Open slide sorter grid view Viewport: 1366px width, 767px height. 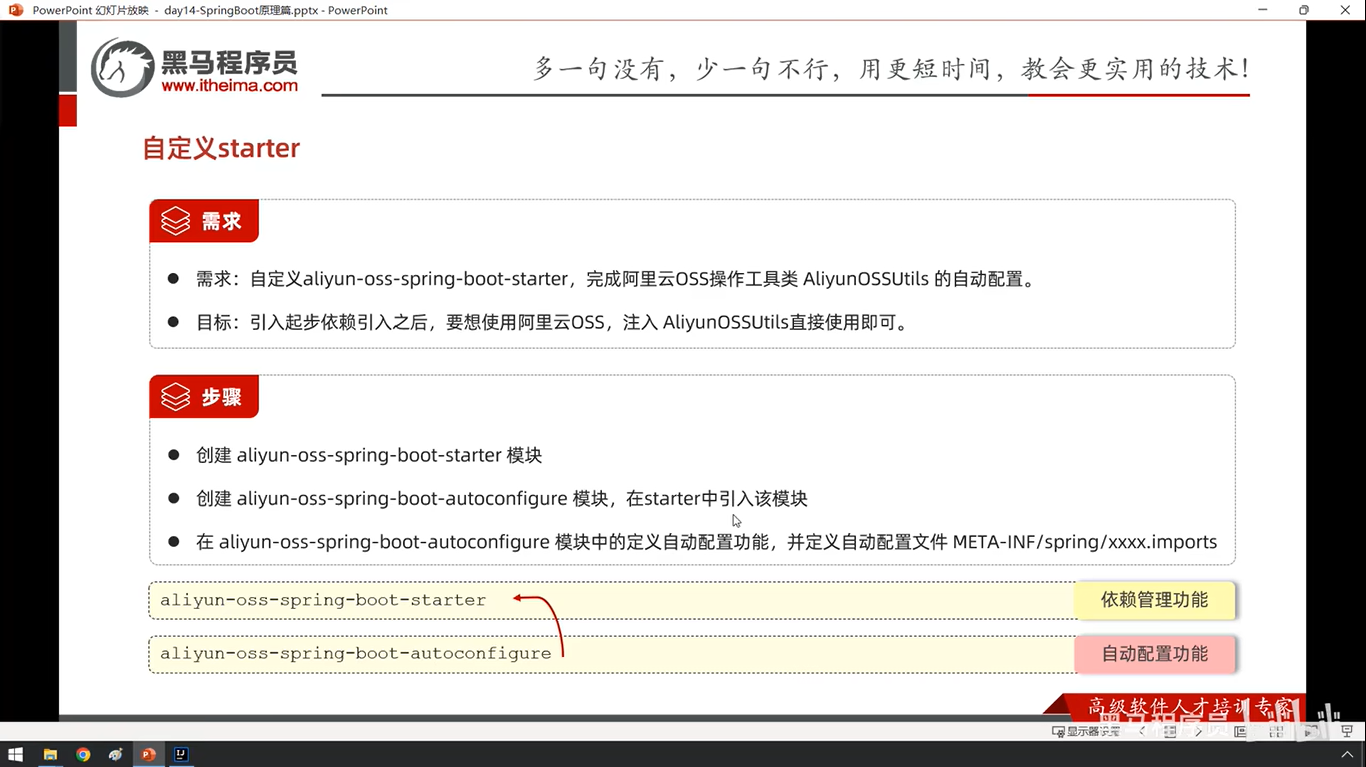(1276, 731)
